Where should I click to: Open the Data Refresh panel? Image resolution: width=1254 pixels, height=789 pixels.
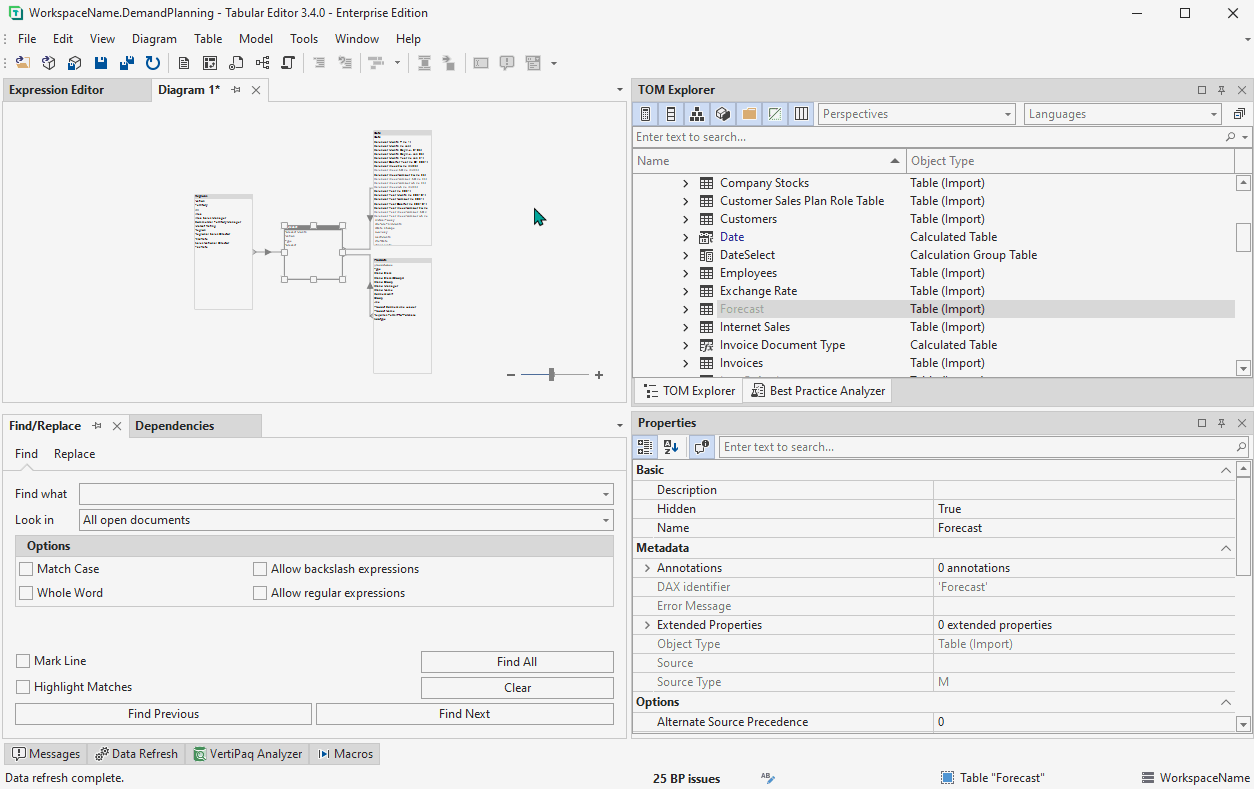point(135,753)
